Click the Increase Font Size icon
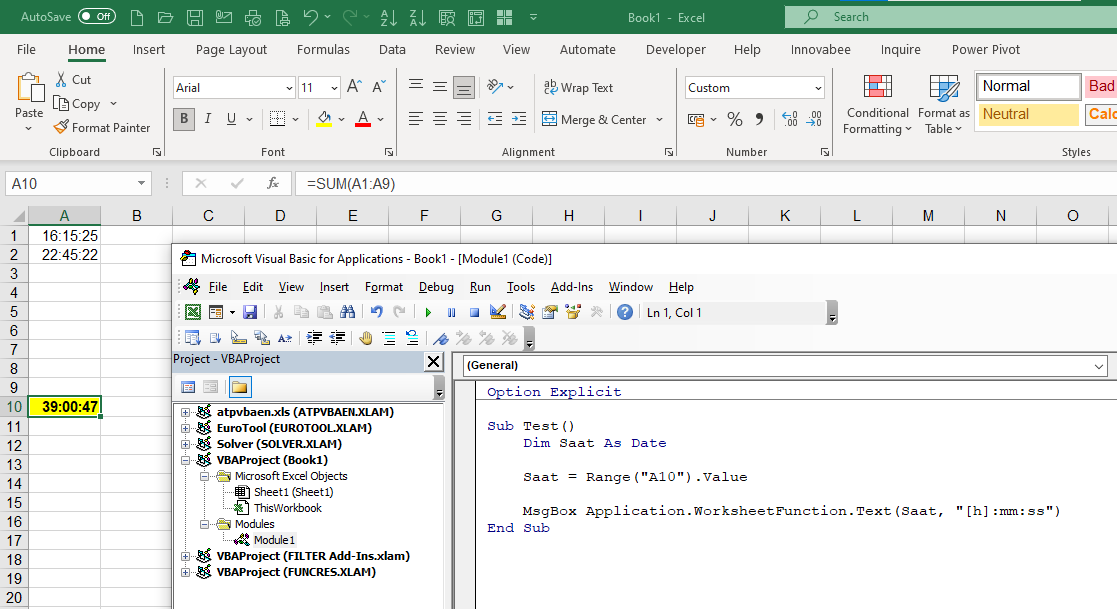Image resolution: width=1117 pixels, height=609 pixels. [x=354, y=87]
